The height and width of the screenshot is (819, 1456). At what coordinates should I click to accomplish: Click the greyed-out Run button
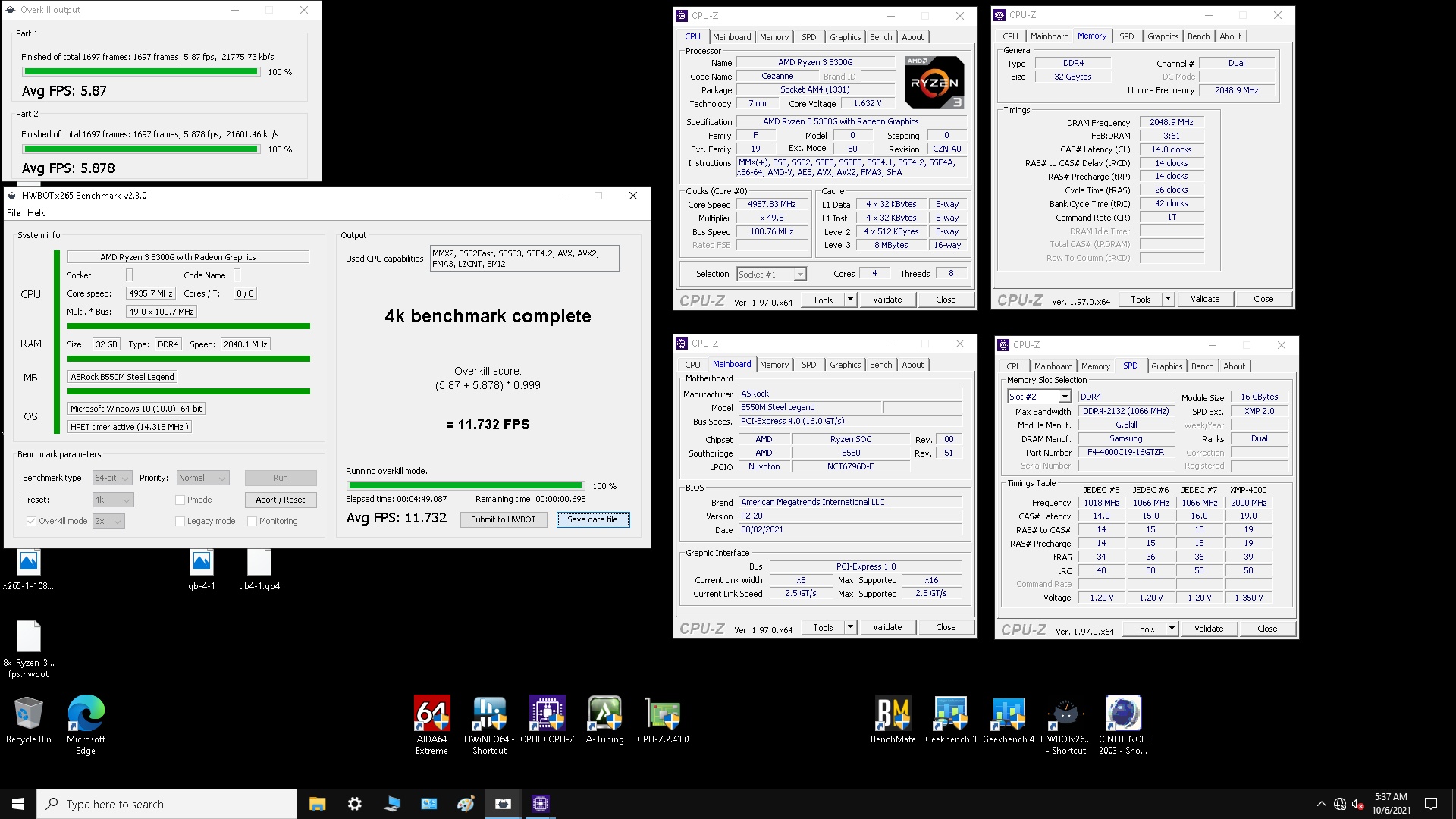coord(280,478)
